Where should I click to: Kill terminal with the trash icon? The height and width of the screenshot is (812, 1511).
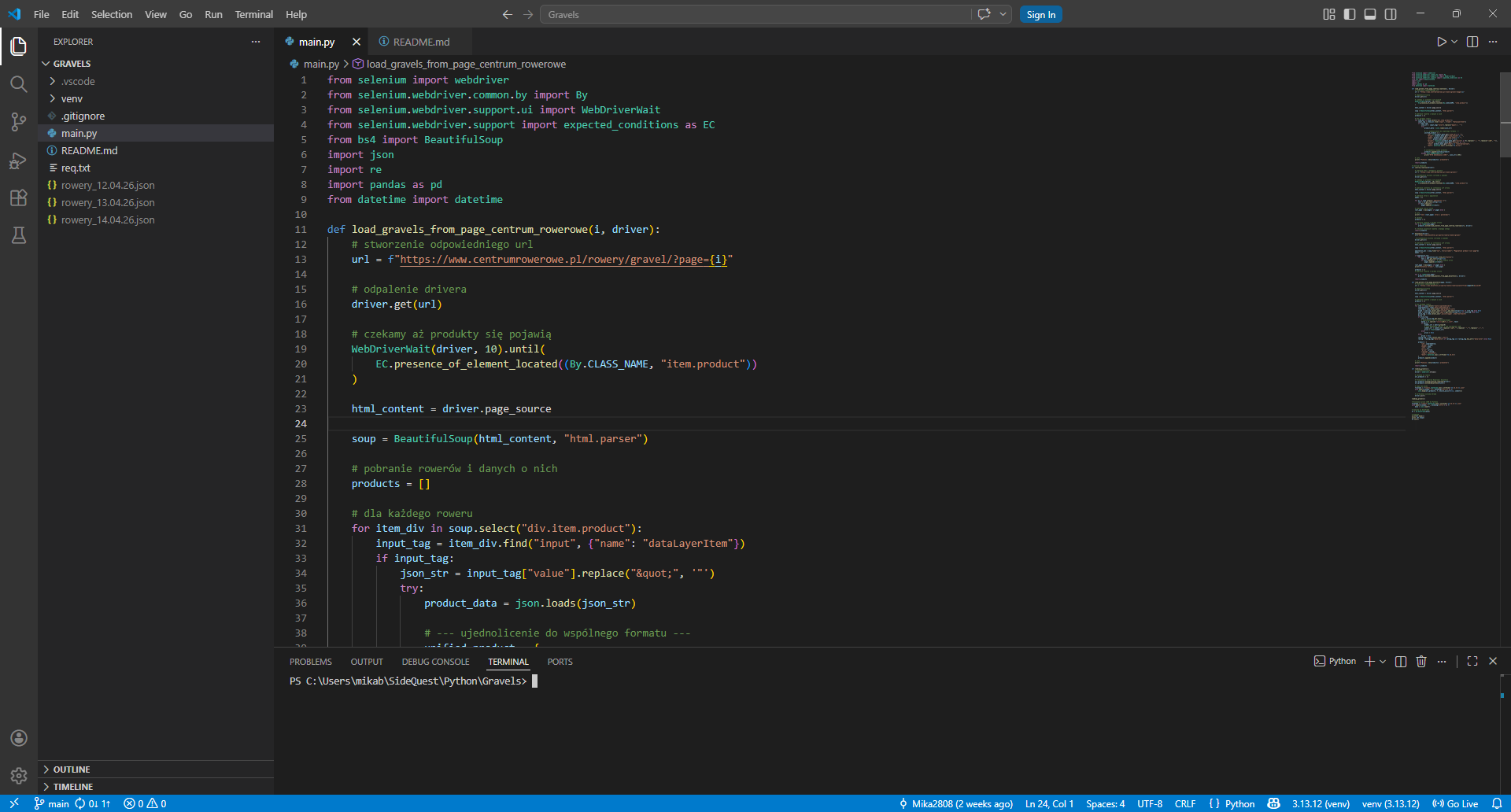(x=1421, y=662)
